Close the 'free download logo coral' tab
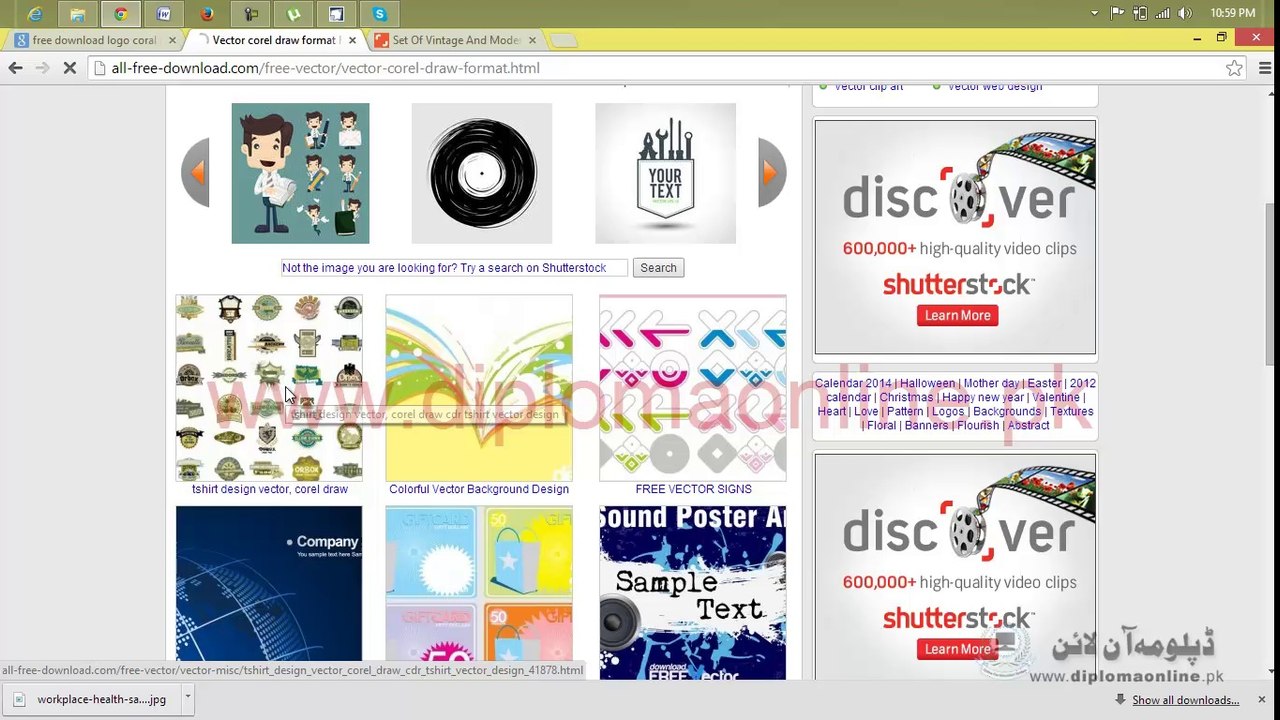 click(172, 40)
